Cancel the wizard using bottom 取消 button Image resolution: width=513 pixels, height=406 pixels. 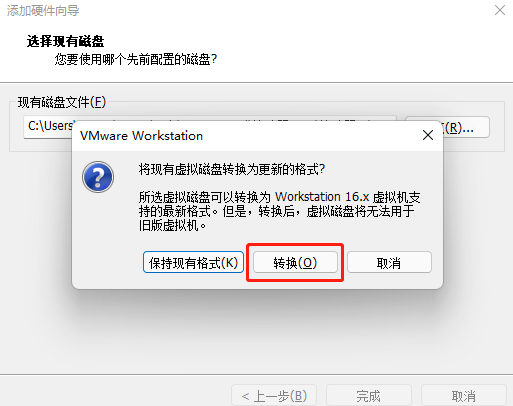[x=464, y=396]
